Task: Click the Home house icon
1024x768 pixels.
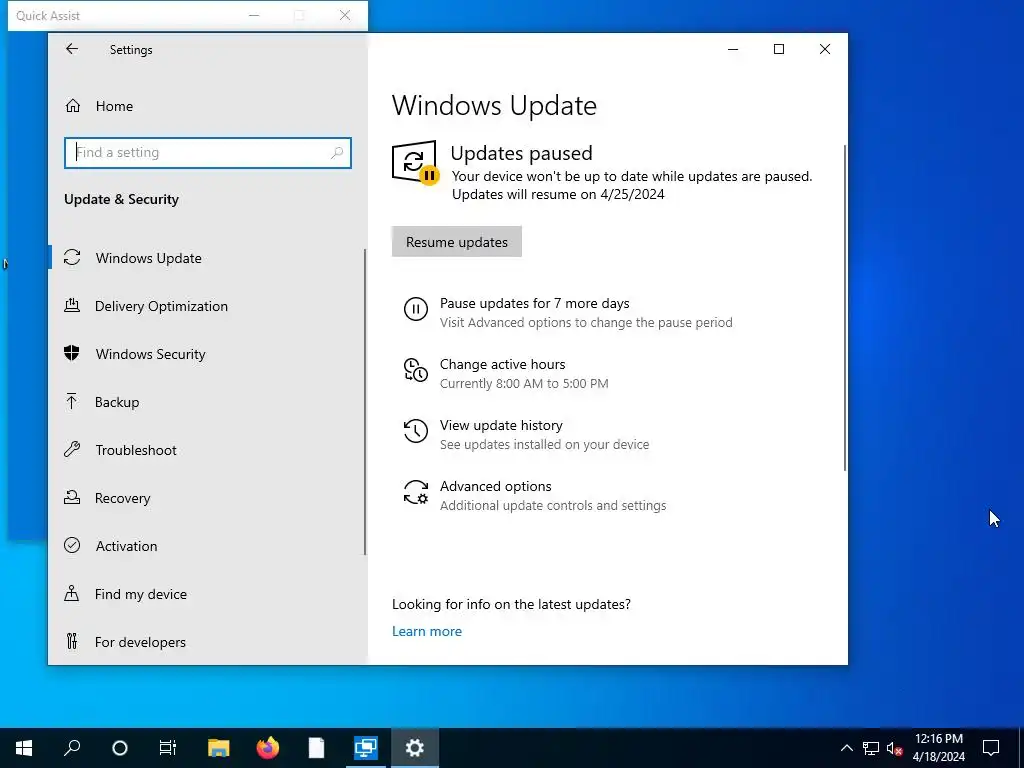Action: [x=72, y=106]
